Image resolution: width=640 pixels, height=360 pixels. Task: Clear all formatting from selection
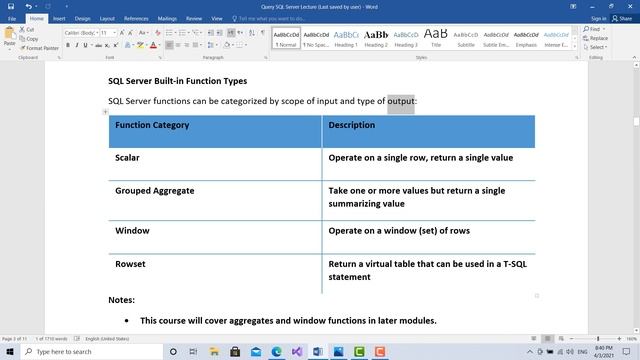point(158,33)
